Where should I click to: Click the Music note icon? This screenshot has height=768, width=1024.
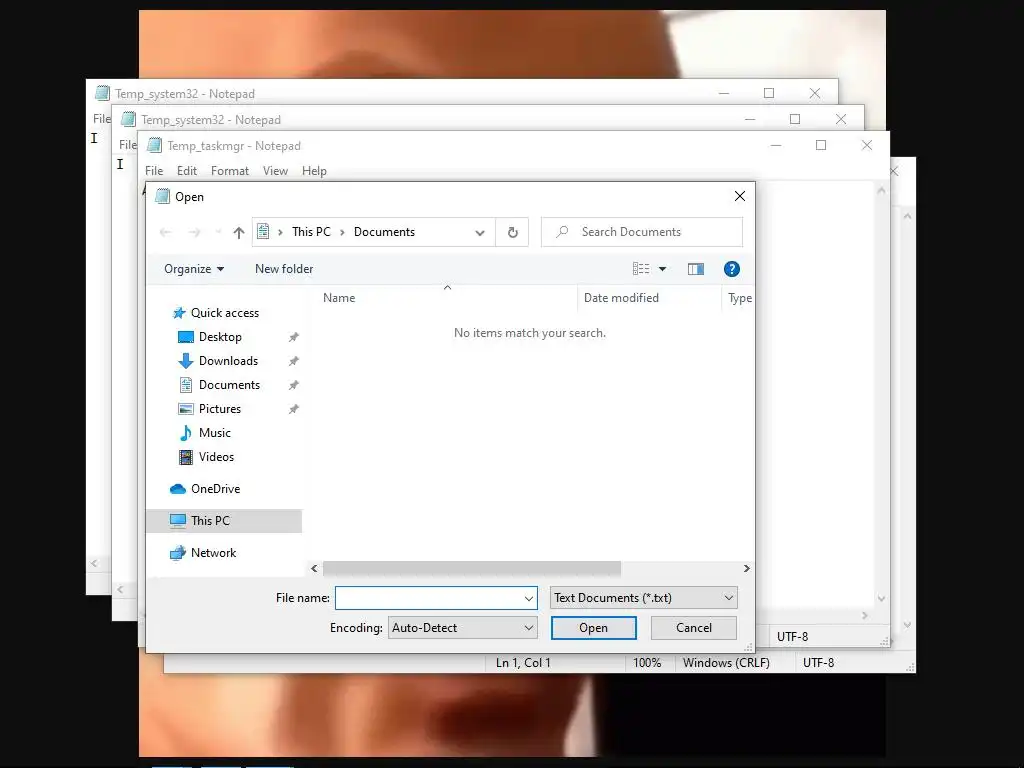[x=186, y=433]
